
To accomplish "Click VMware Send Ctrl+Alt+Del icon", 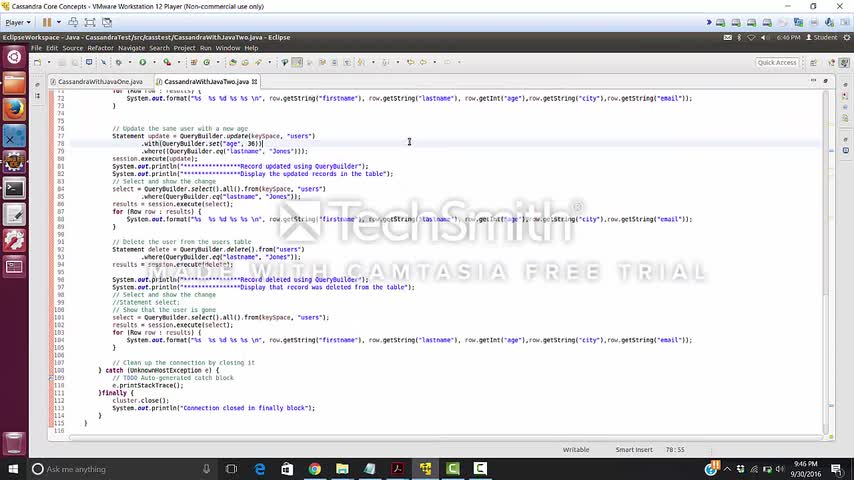I will 73,22.
